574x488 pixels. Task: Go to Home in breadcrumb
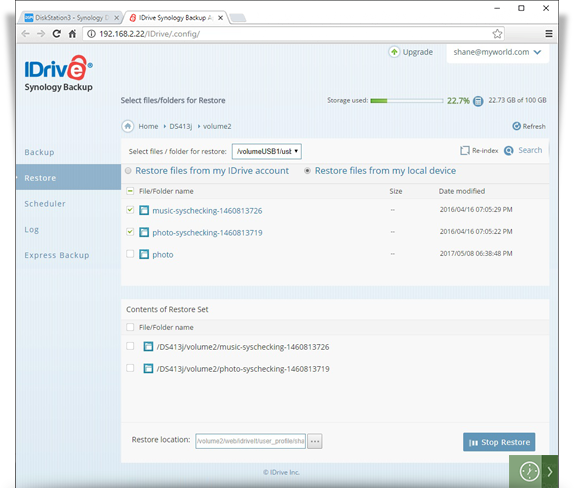[x=148, y=126]
